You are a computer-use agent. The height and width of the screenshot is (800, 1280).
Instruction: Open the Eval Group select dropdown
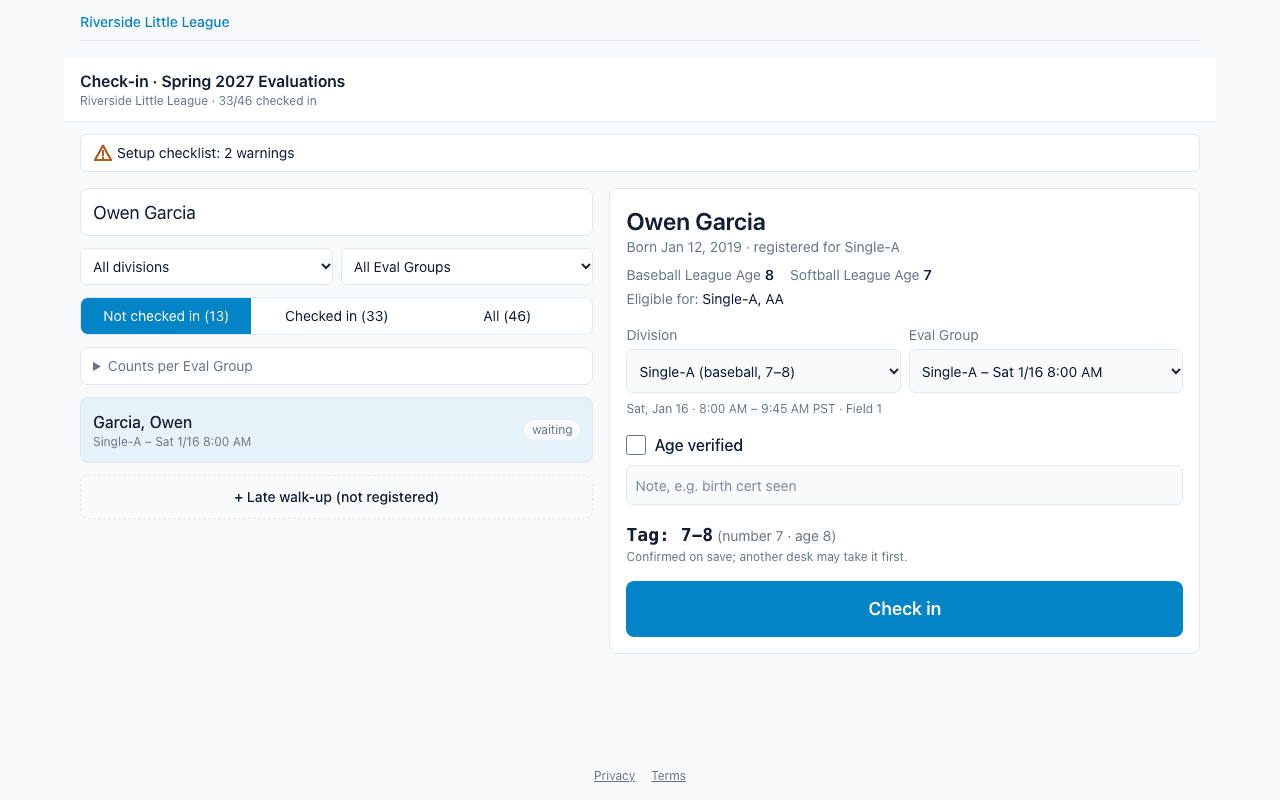click(1046, 371)
